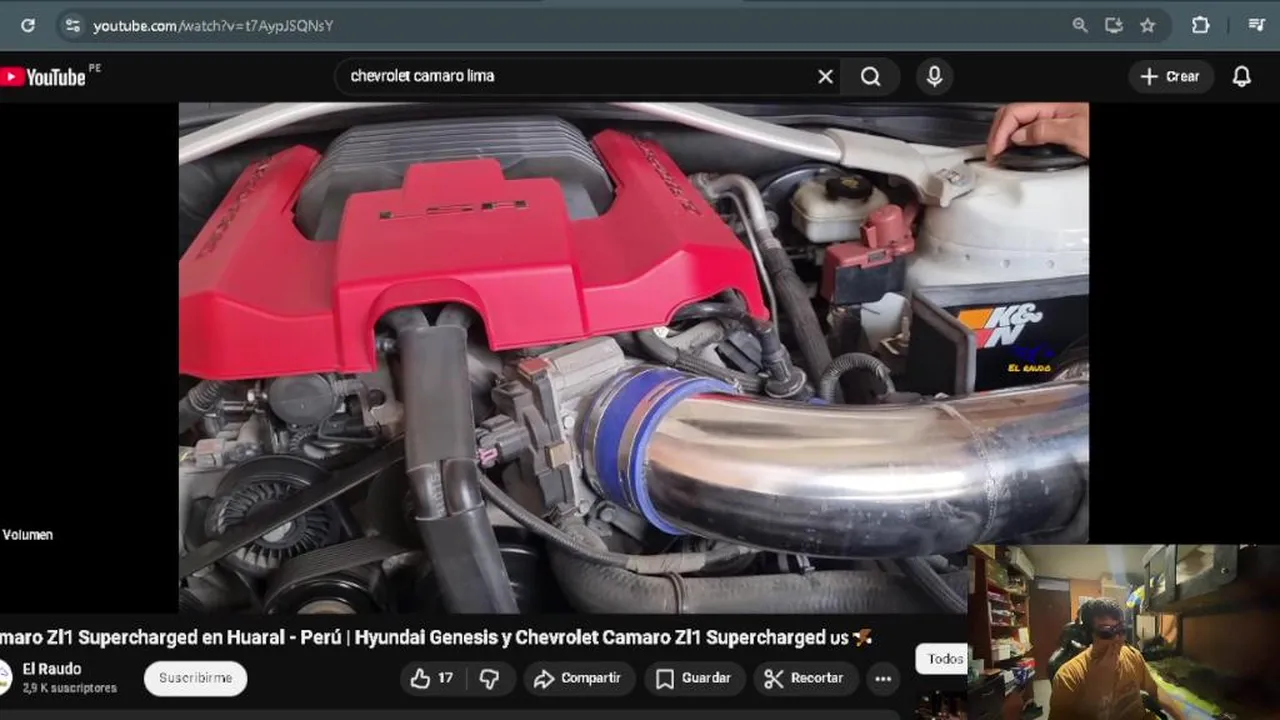Open site information icon in address bar

72,26
